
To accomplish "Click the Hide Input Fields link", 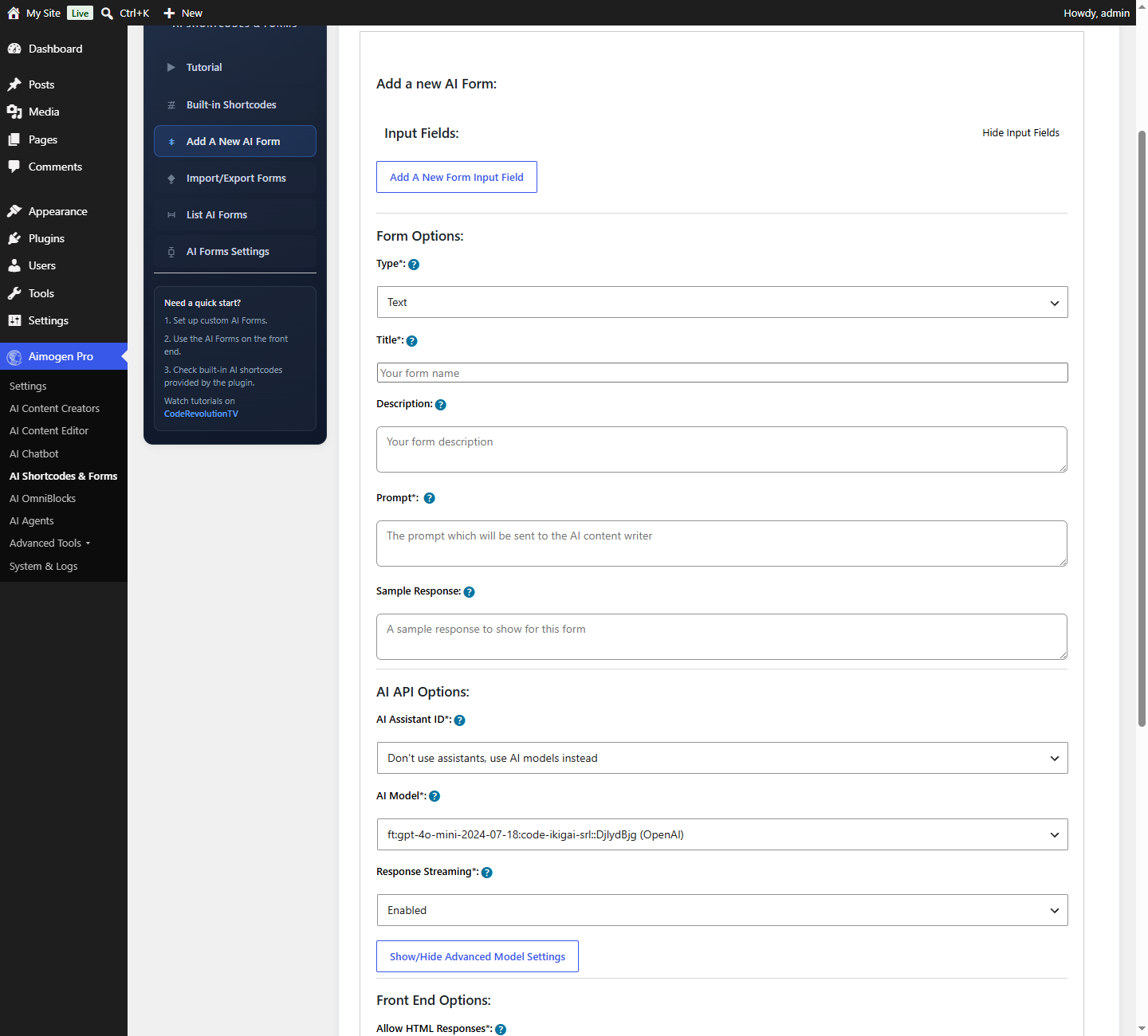I will coord(1020,133).
